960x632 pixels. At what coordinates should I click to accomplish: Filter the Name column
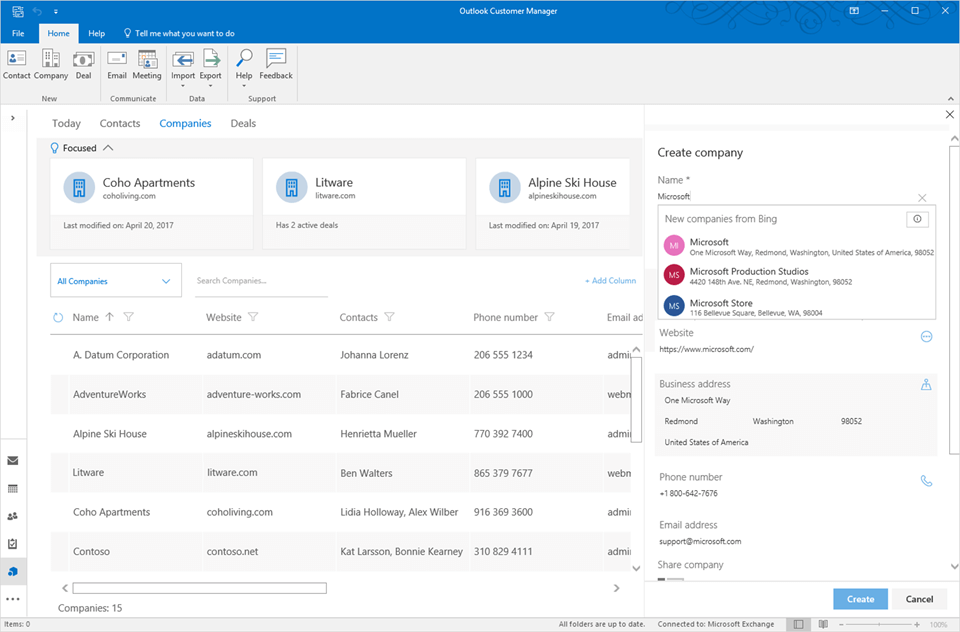click(x=129, y=317)
